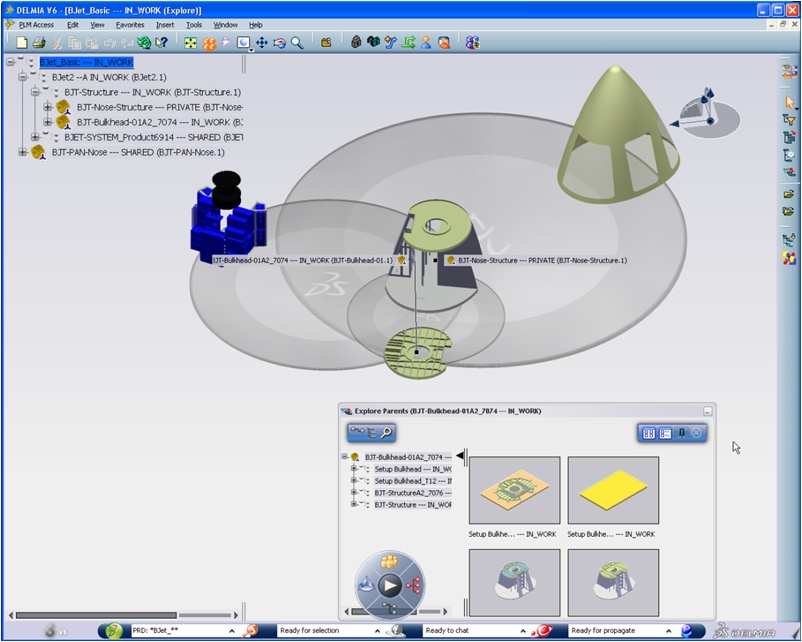Expand the BJT-Nose-Structure tree node
The width and height of the screenshot is (802, 642).
click(48, 107)
